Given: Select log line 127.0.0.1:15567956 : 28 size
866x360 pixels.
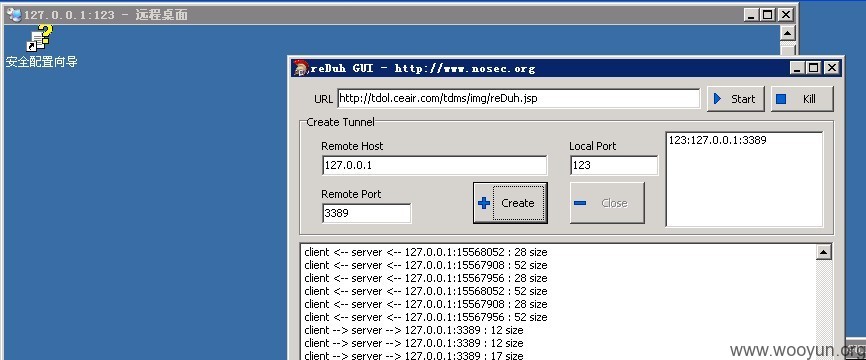Looking at the screenshot, I should click(x=426, y=278).
